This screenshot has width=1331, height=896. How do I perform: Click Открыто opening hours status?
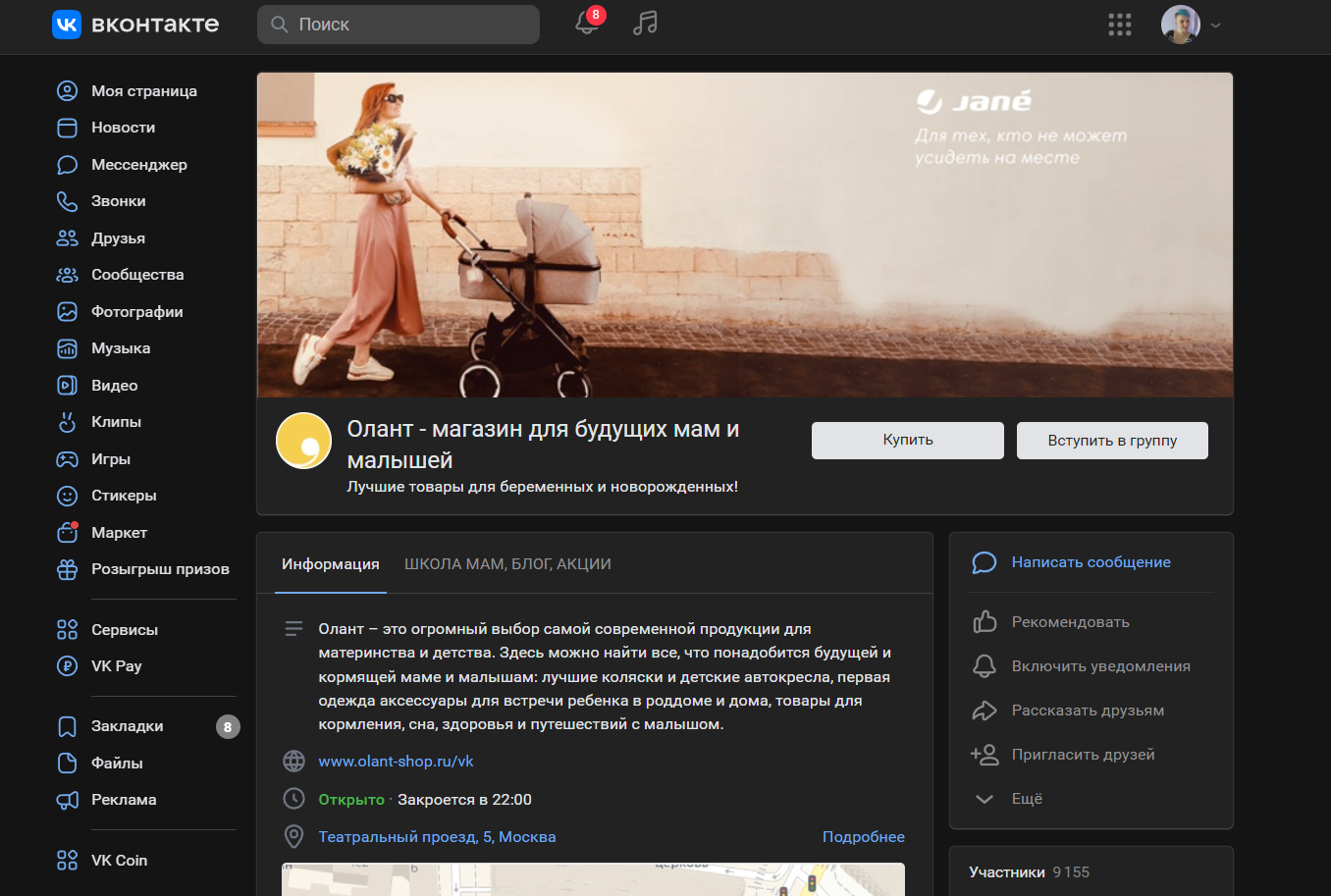tap(351, 800)
